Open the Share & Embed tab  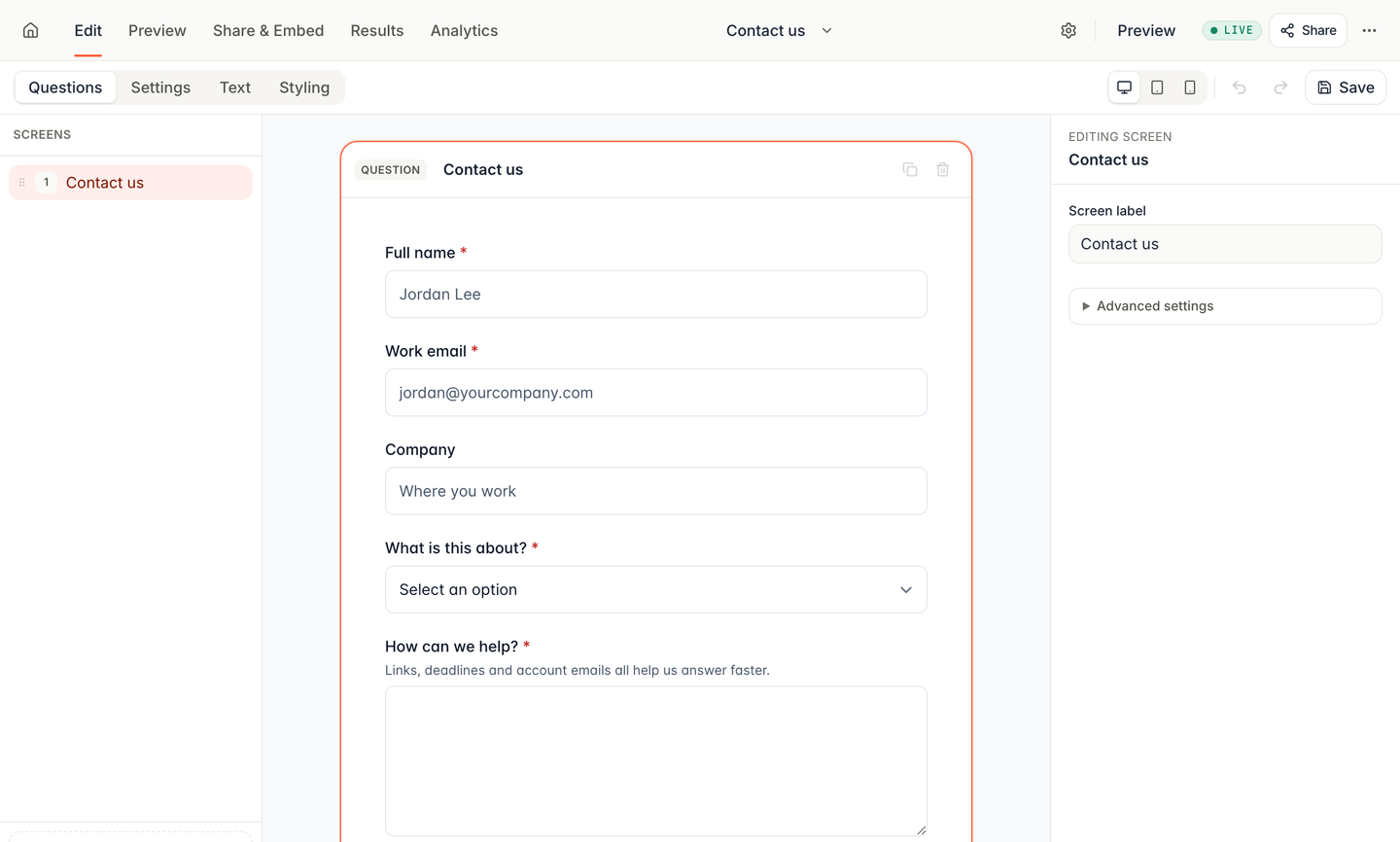tap(268, 30)
